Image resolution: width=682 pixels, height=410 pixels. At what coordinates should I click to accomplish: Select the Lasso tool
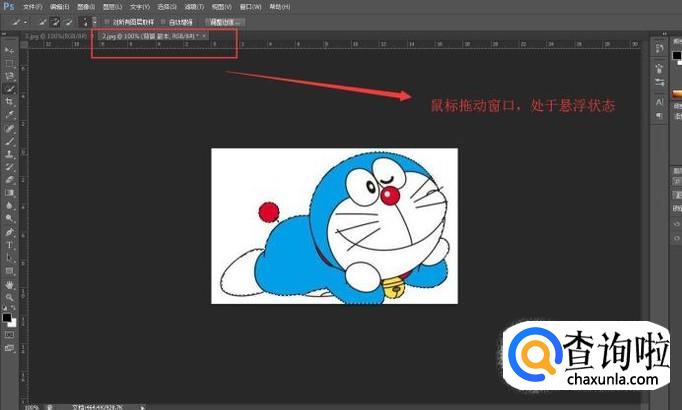click(x=9, y=76)
